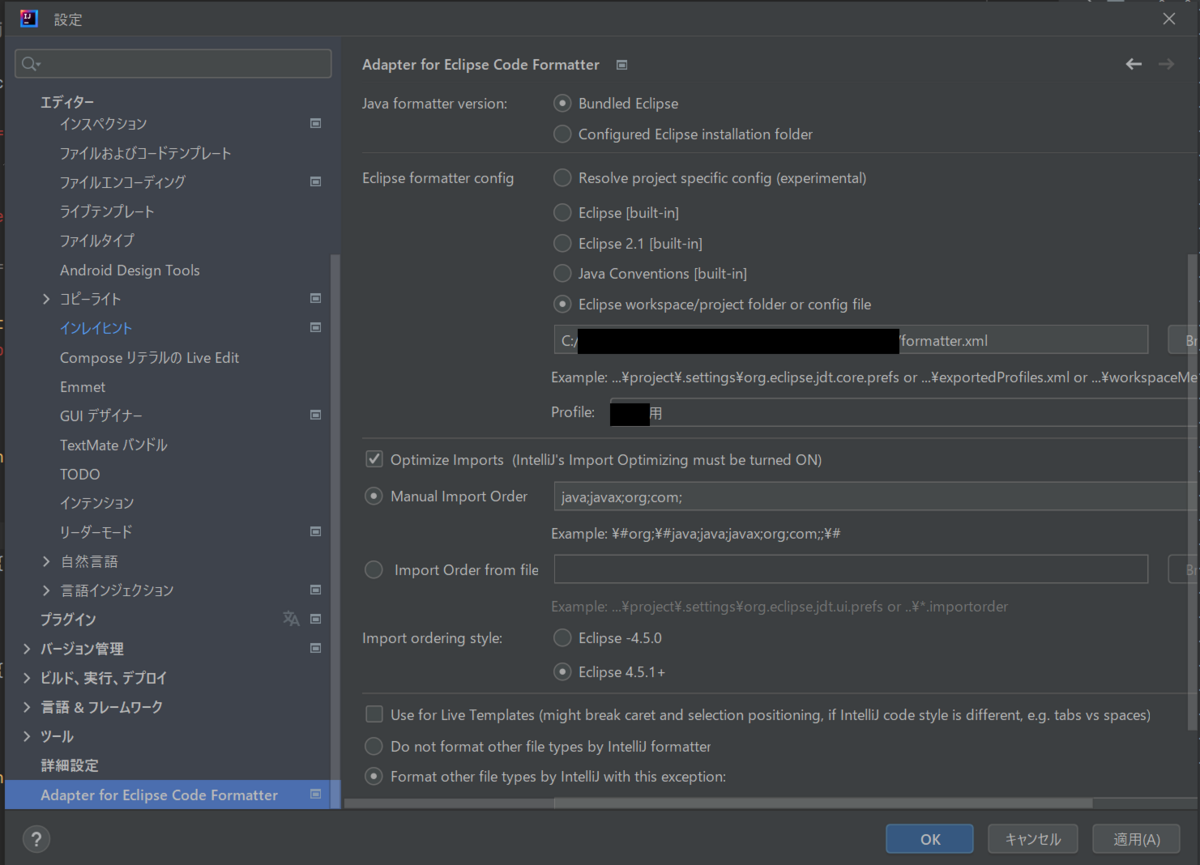Click the 適用(A) button
Image resolution: width=1200 pixels, height=865 pixels.
1136,839
